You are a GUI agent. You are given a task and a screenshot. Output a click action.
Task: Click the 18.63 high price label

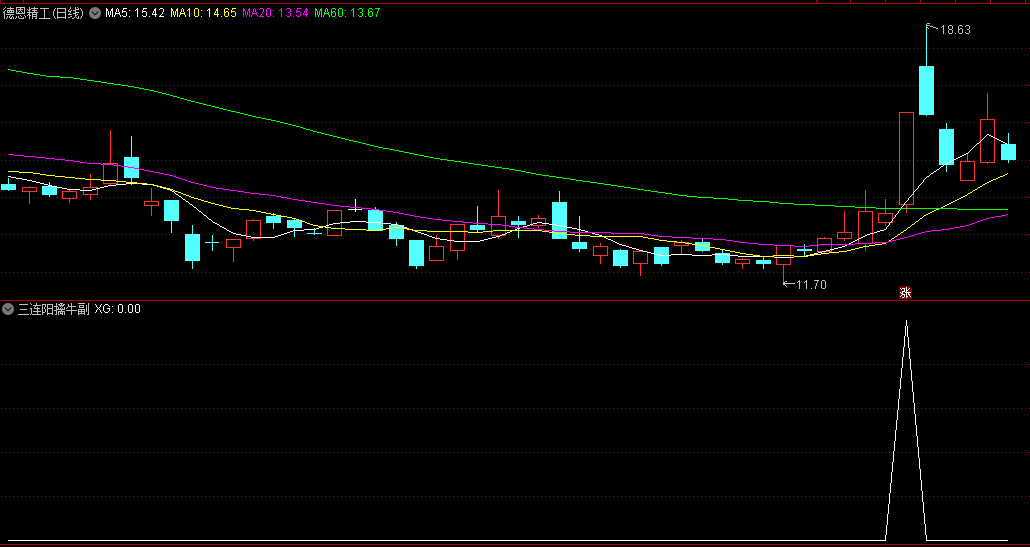(955, 30)
